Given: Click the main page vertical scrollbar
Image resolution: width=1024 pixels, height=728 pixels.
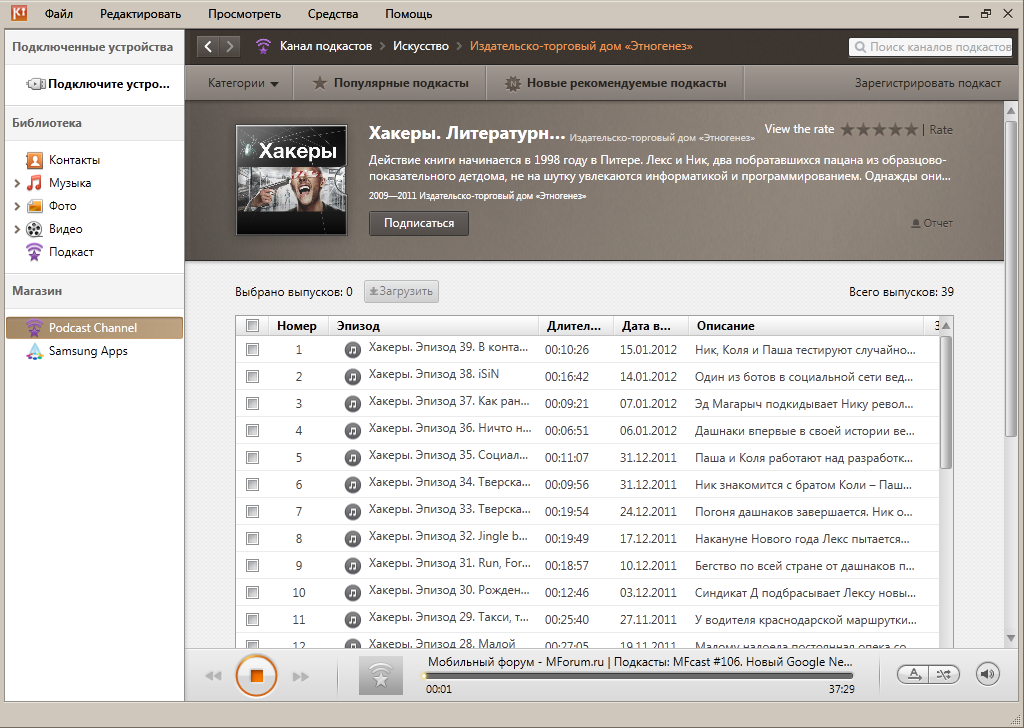Looking at the screenshot, I should click(1011, 278).
